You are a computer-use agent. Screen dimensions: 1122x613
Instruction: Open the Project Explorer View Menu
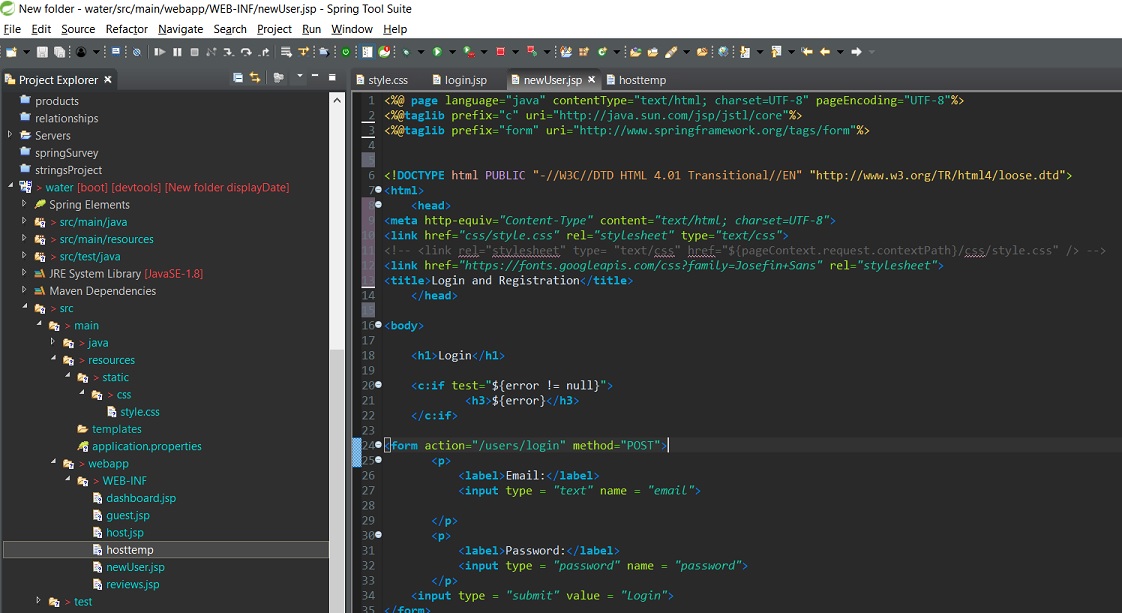[x=299, y=79]
